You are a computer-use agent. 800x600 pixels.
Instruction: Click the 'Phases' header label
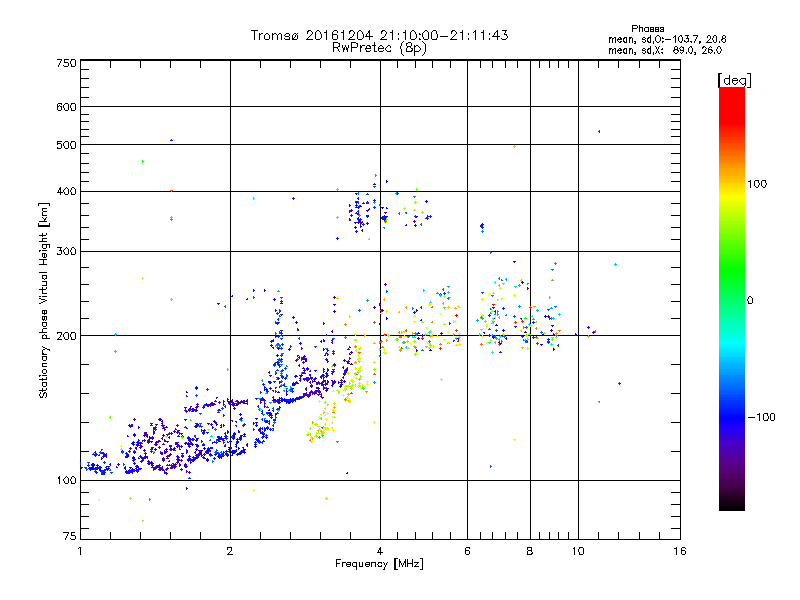click(x=647, y=29)
